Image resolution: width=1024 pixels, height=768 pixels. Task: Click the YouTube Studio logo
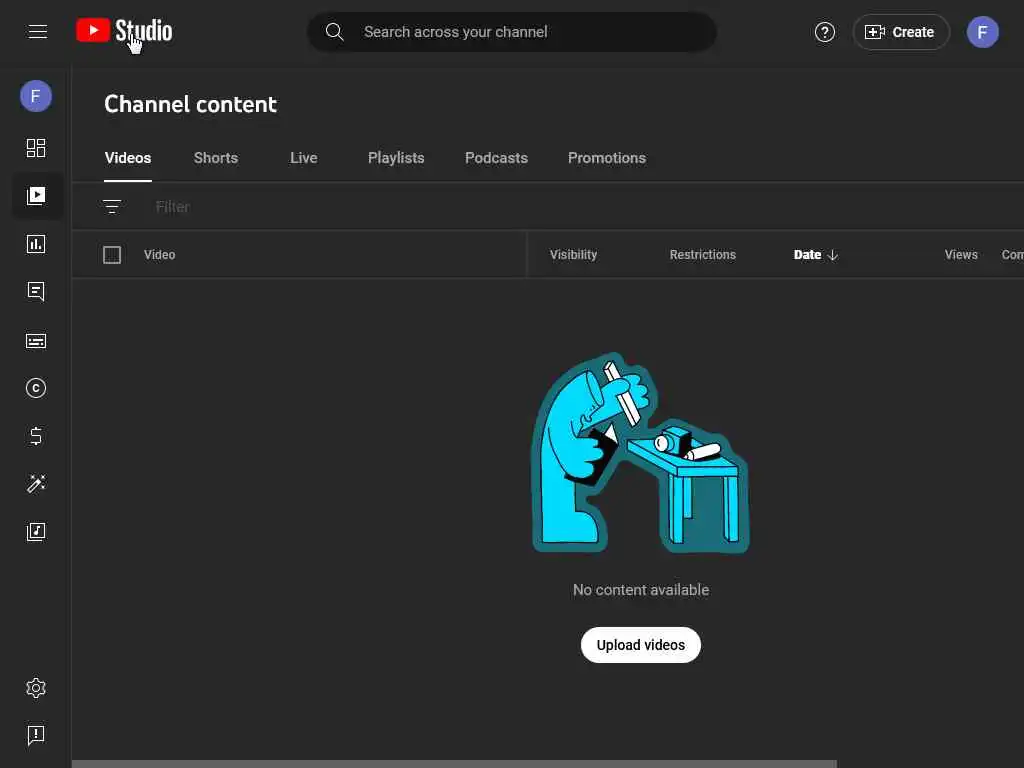pyautogui.click(x=124, y=31)
